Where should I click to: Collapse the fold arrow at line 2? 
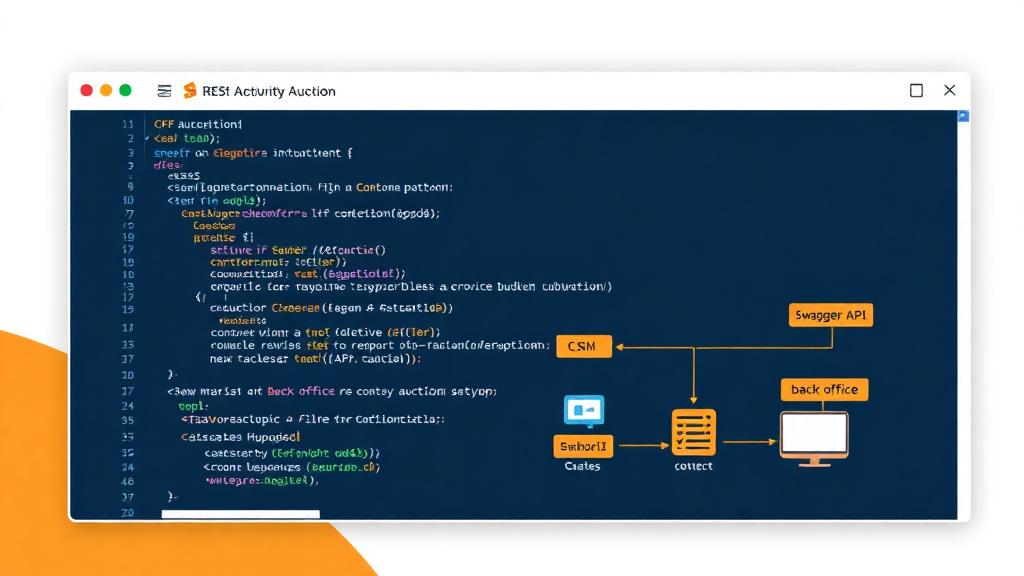tap(147, 138)
